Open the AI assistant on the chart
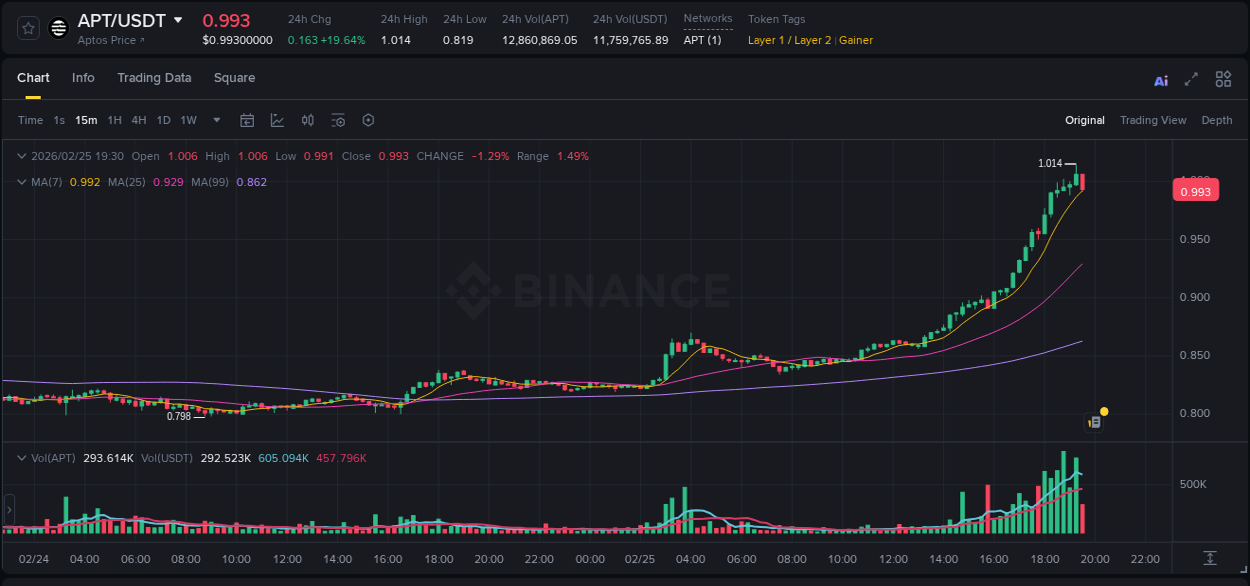Image resolution: width=1250 pixels, height=586 pixels. tap(1160, 79)
